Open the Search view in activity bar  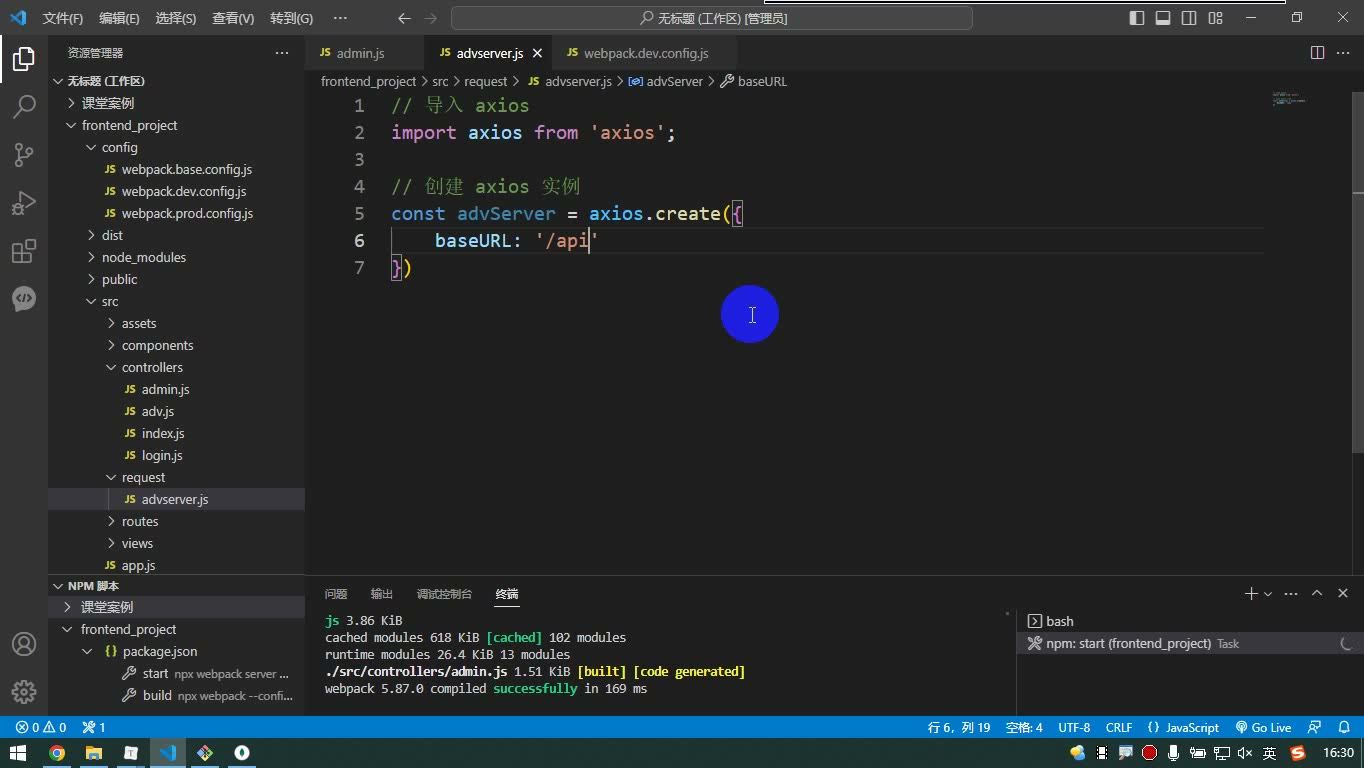(24, 106)
